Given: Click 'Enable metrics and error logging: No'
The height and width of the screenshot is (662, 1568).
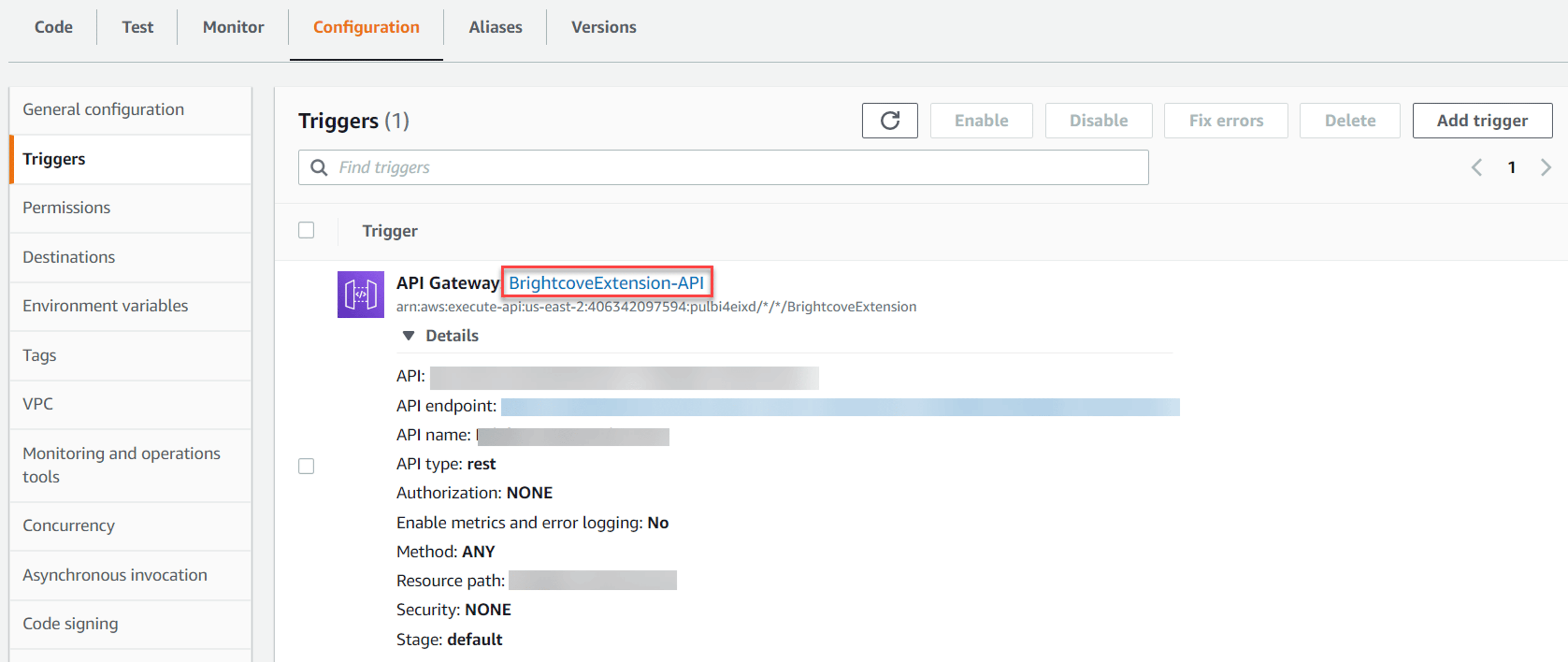Looking at the screenshot, I should [x=532, y=523].
